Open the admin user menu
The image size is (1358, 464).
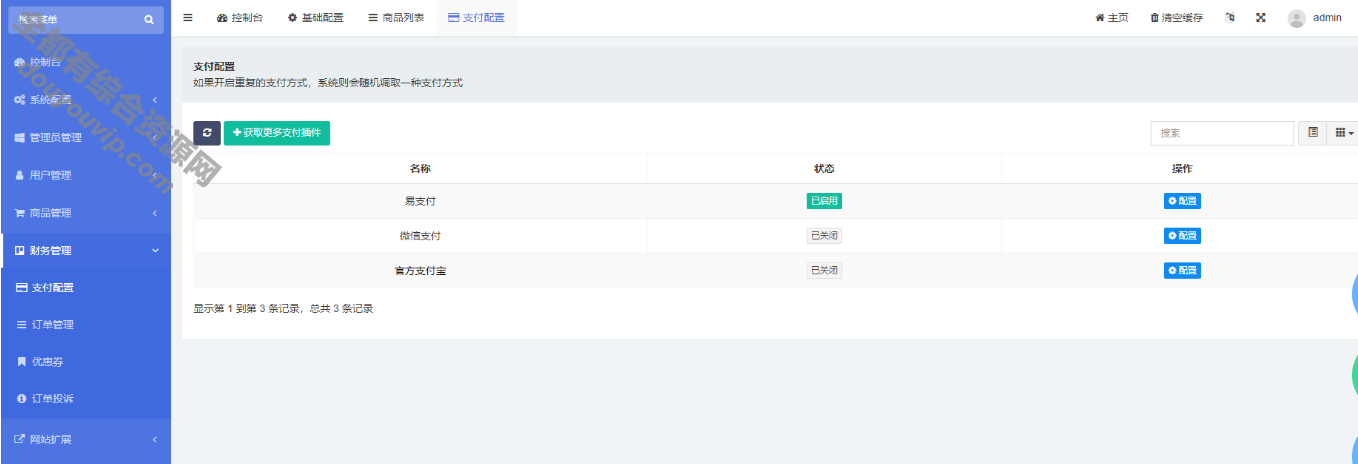point(1315,18)
